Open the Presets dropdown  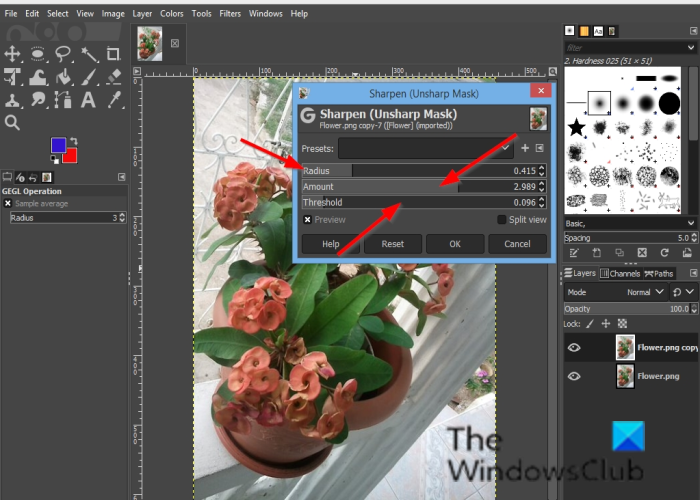click(x=426, y=148)
